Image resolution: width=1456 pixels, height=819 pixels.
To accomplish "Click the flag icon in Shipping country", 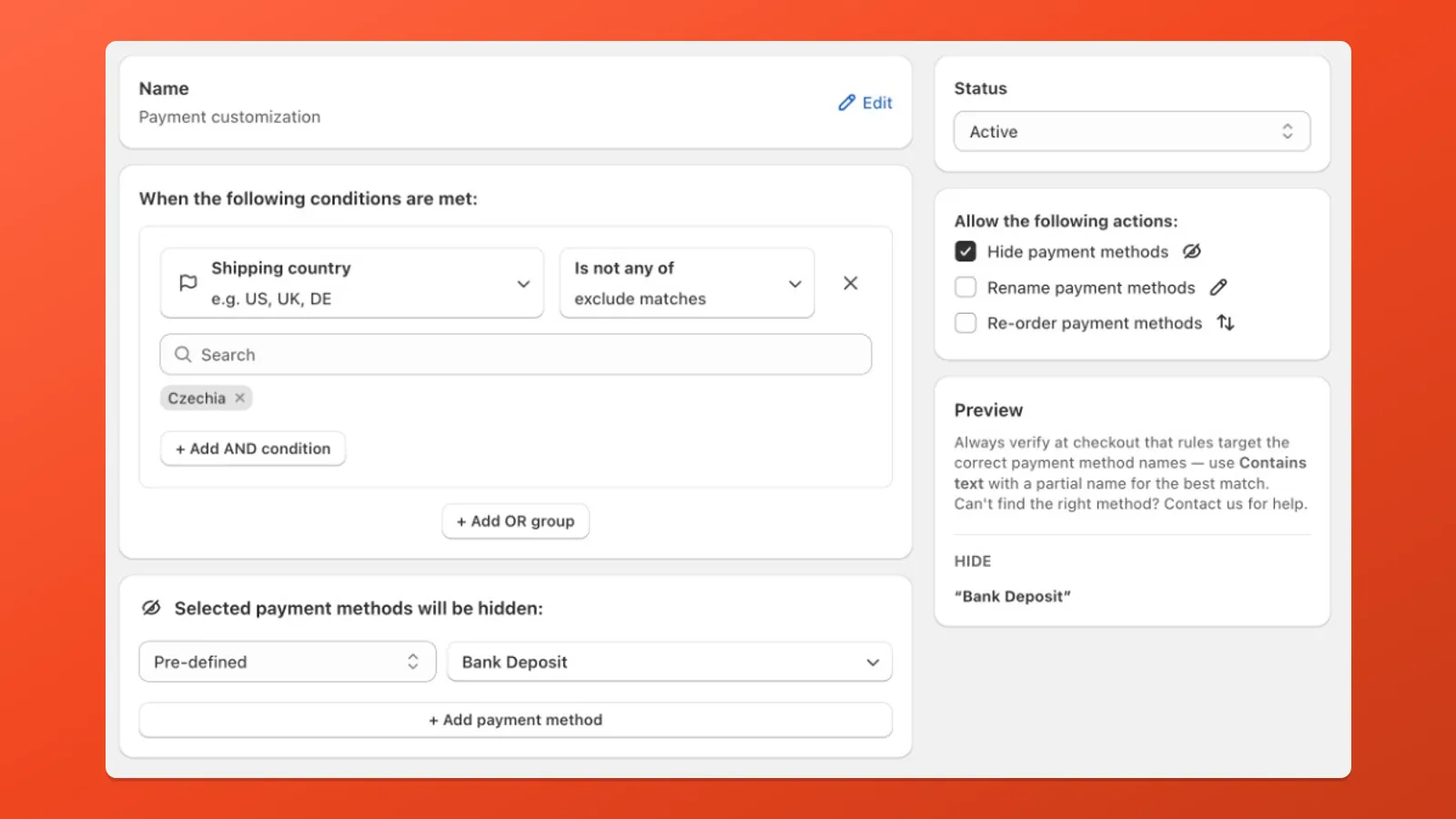I will click(188, 283).
